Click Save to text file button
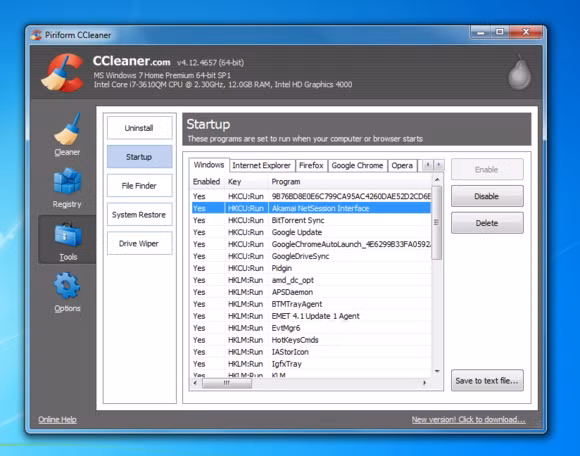This screenshot has width=580, height=456. tap(487, 381)
